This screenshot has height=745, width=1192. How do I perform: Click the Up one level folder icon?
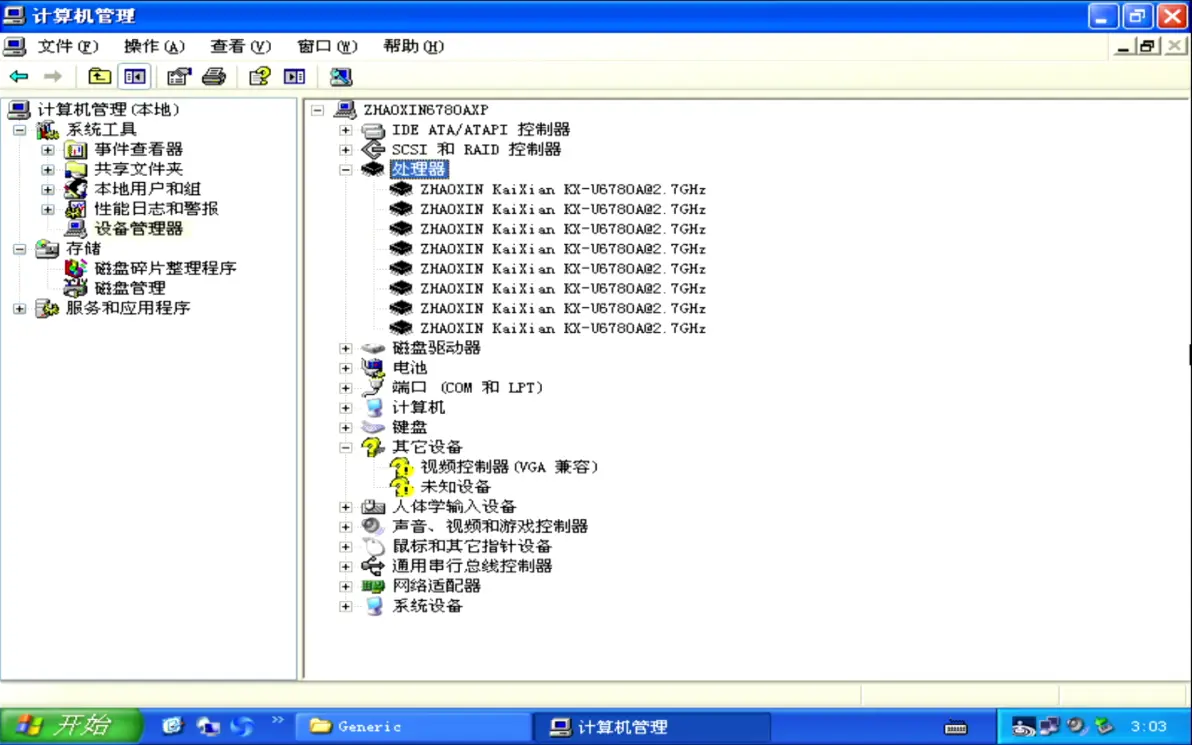[x=100, y=76]
